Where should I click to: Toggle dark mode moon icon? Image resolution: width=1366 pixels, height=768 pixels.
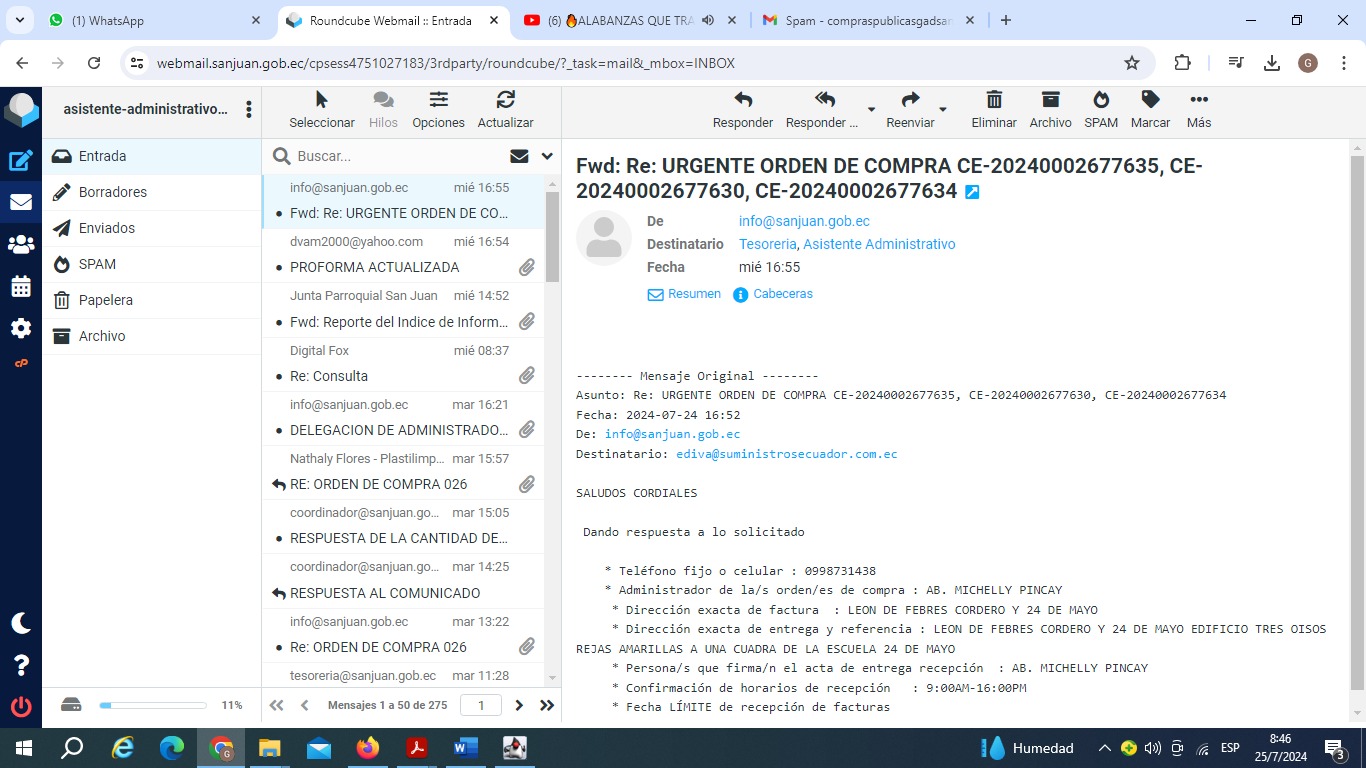[21, 623]
